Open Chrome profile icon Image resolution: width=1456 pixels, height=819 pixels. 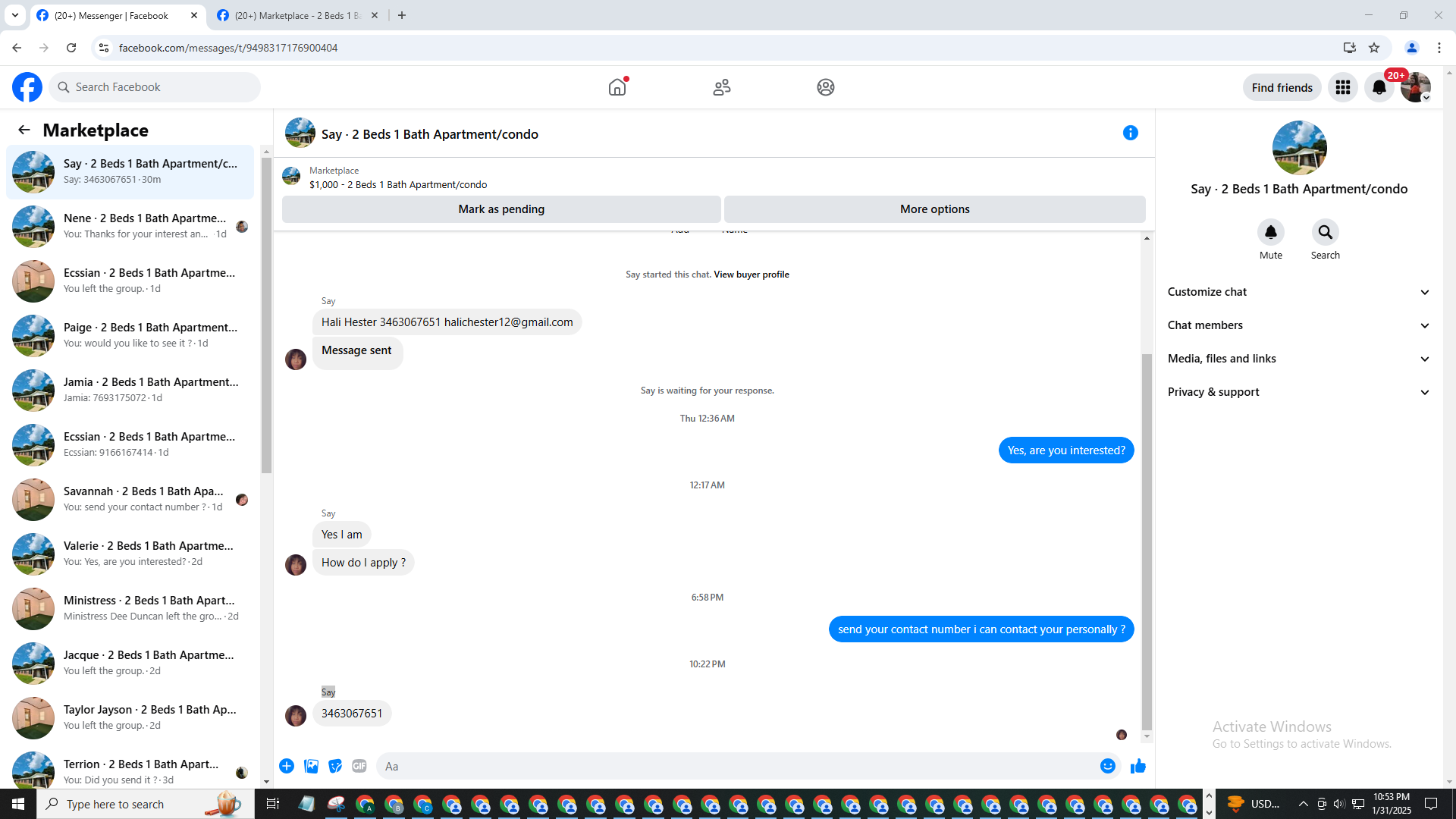(1412, 48)
